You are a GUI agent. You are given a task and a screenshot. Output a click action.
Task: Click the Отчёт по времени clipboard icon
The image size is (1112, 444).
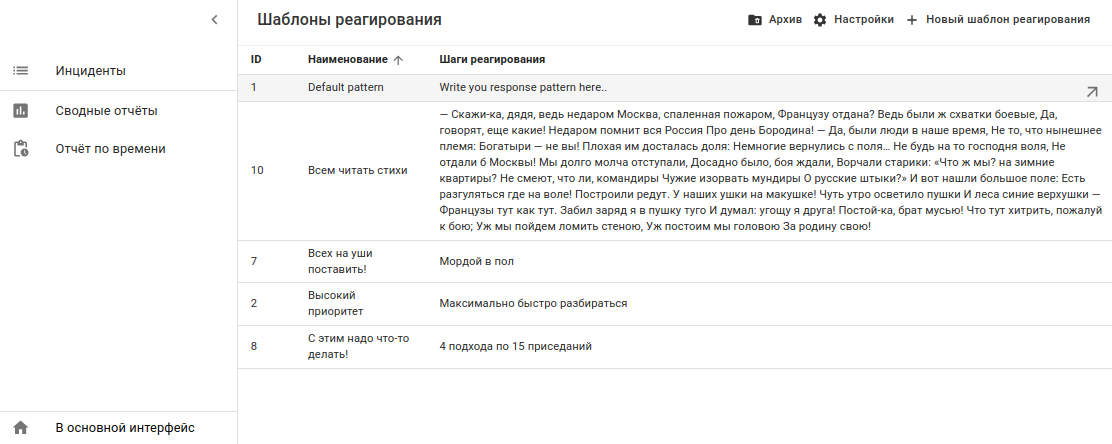click(x=20, y=149)
